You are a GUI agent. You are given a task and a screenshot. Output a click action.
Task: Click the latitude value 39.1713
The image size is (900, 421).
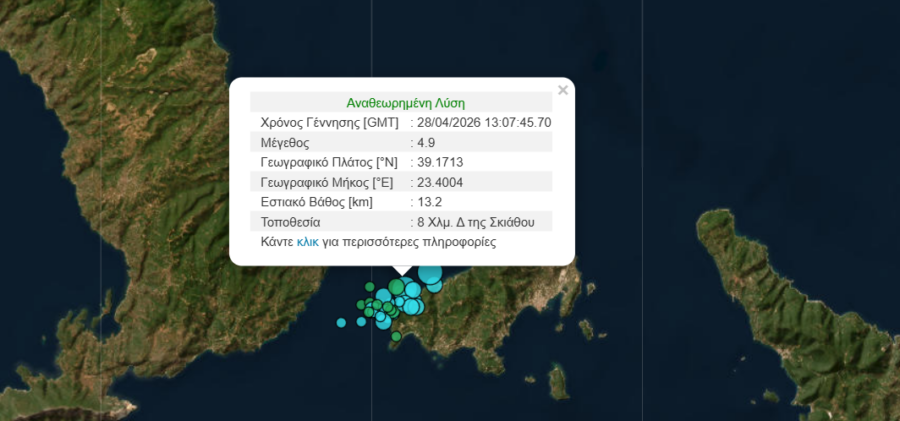(x=440, y=162)
